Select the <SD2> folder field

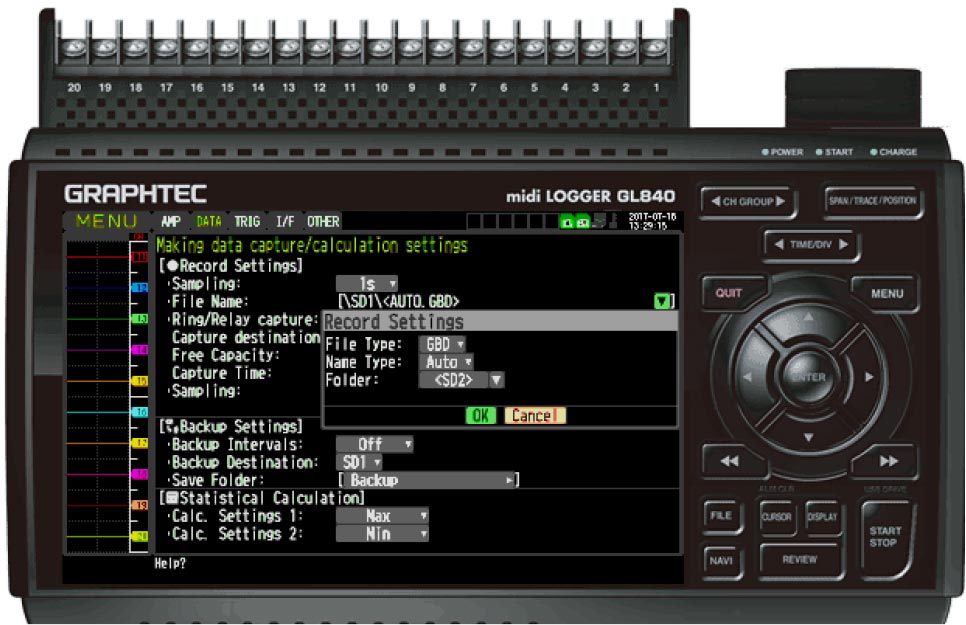pos(453,380)
